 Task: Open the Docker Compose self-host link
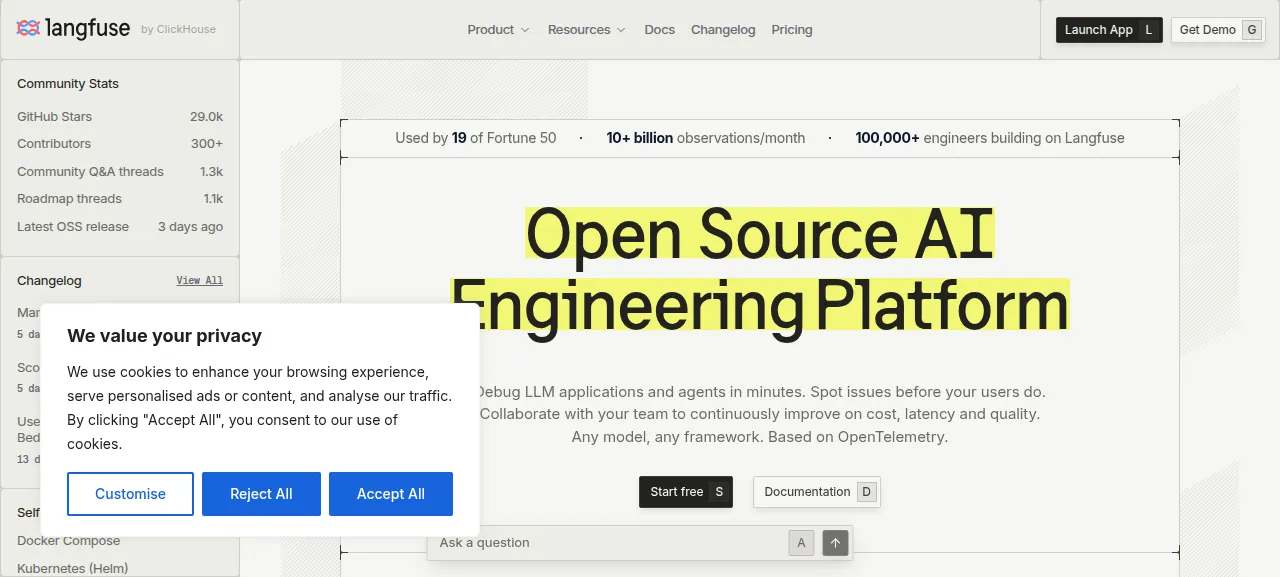point(69,541)
